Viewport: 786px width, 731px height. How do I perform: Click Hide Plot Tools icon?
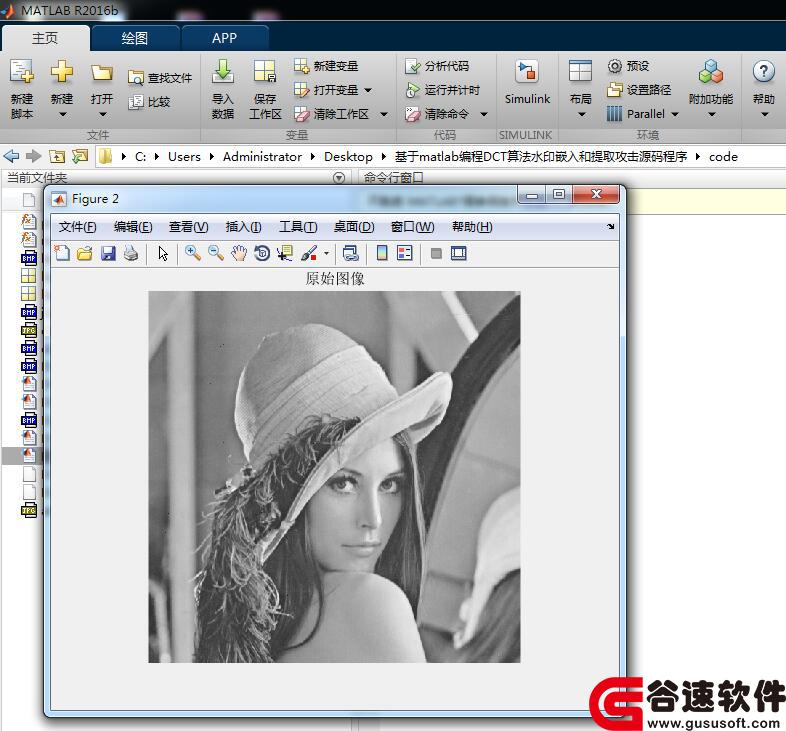(x=436, y=254)
